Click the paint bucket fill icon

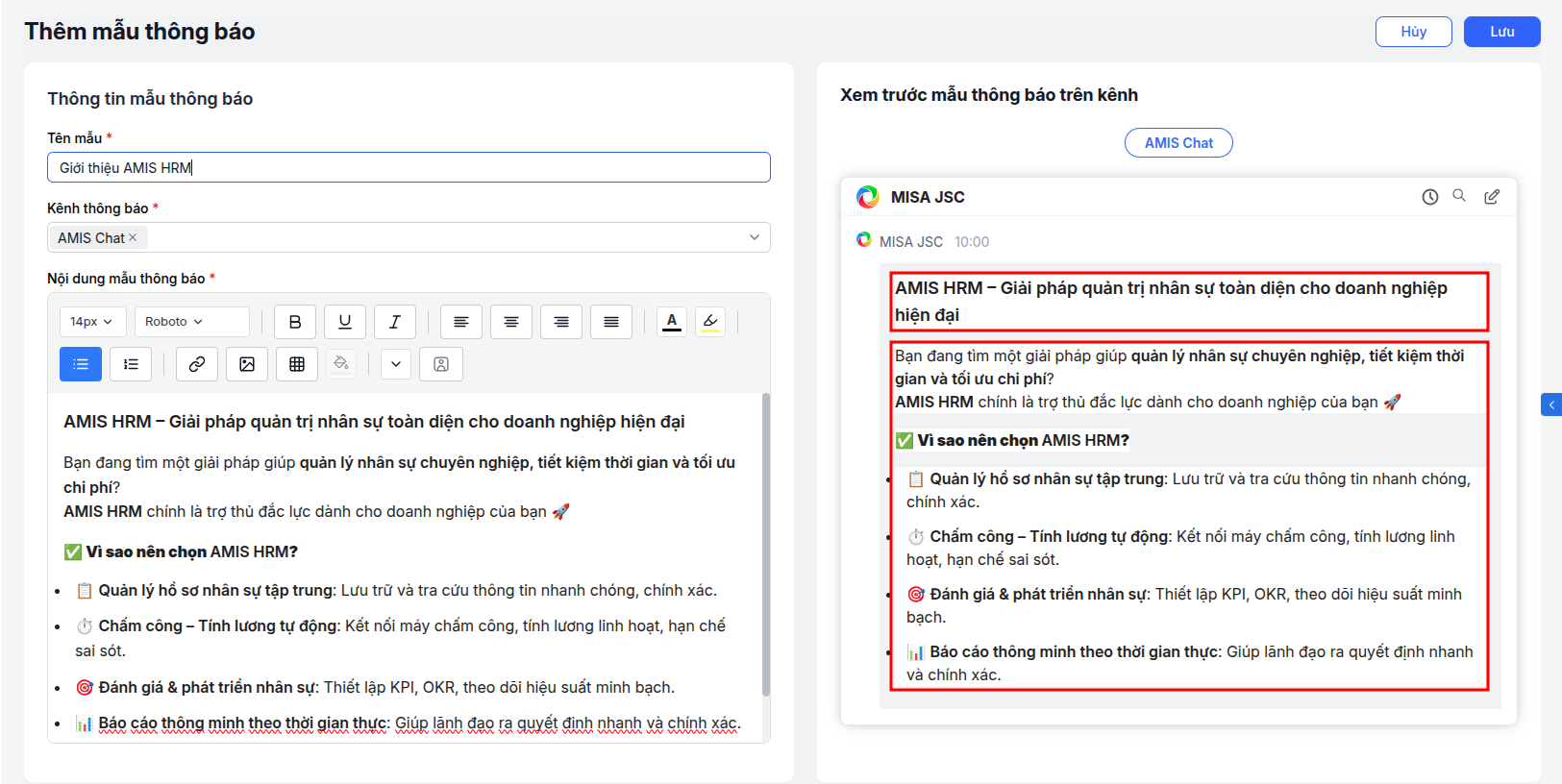point(341,364)
